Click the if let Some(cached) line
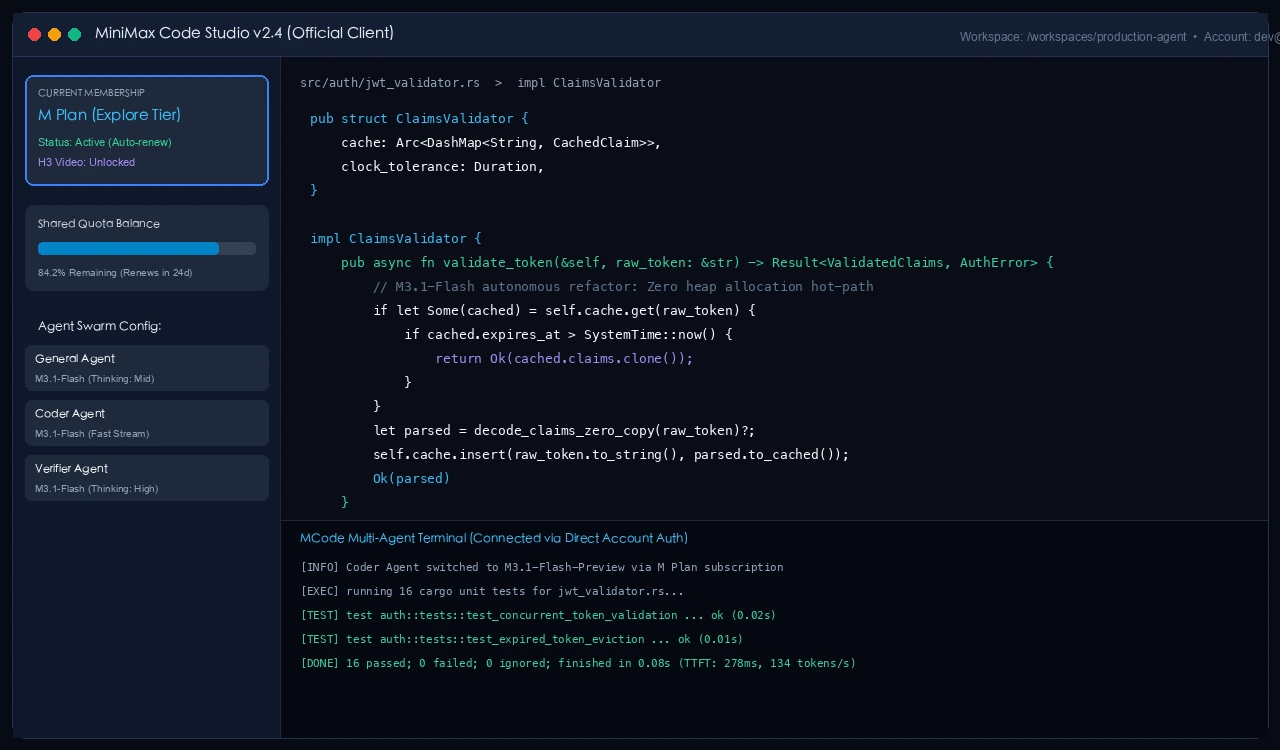The height and width of the screenshot is (750, 1280). click(x=564, y=311)
